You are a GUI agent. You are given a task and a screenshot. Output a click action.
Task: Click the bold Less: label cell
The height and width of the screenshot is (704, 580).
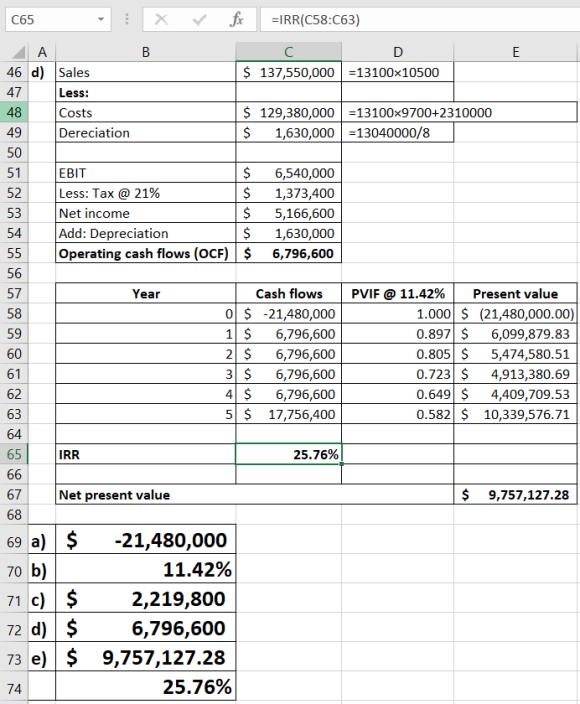pyautogui.click(x=145, y=92)
